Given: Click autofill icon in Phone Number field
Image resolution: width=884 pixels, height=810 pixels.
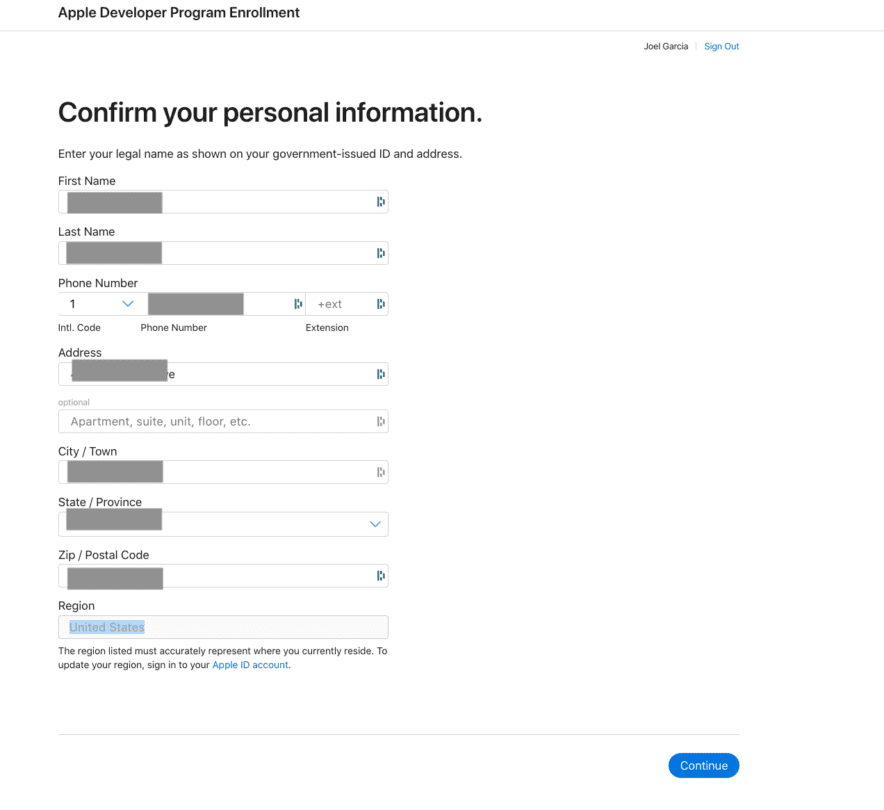Looking at the screenshot, I should pos(298,304).
